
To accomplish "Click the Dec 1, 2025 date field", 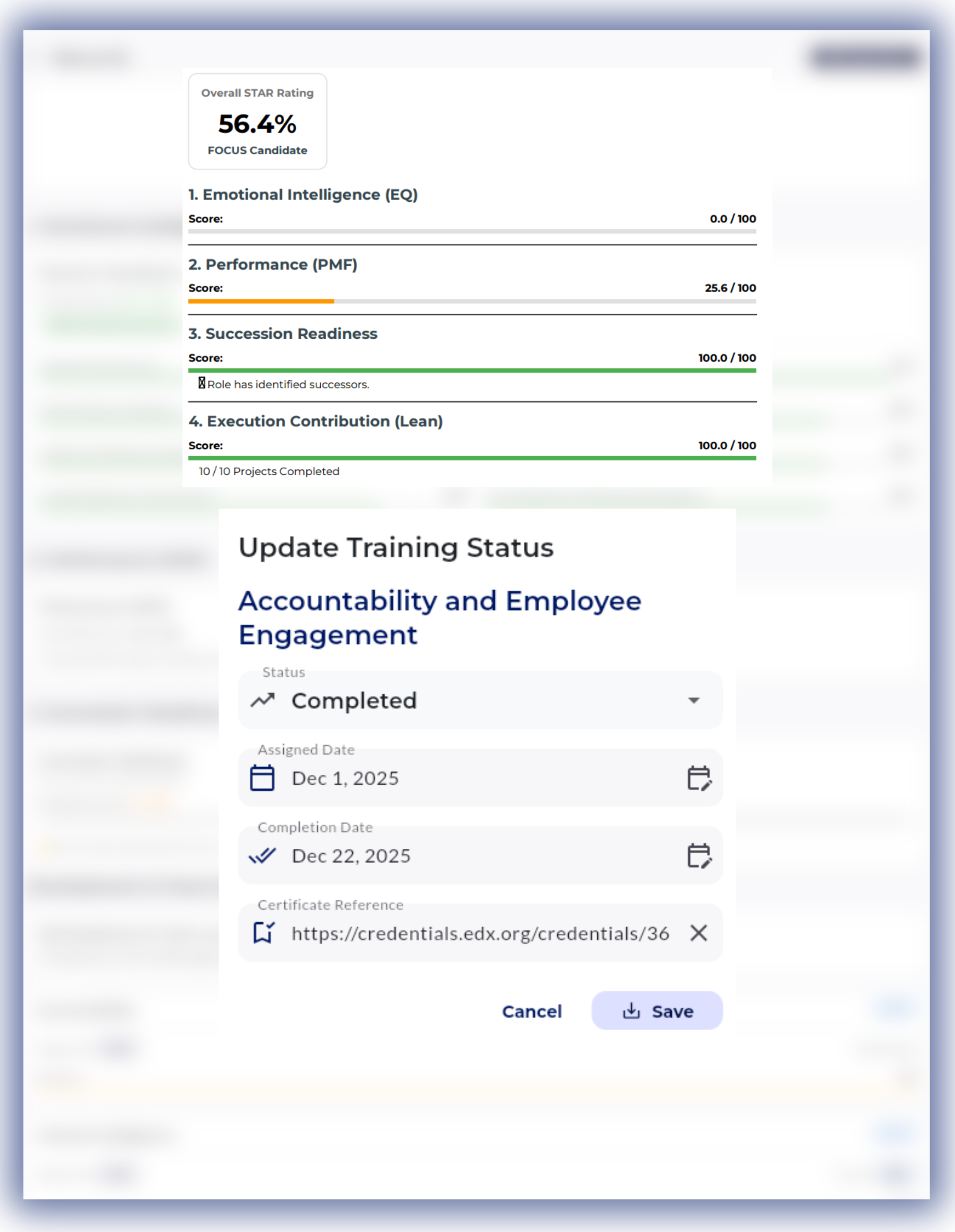I will coord(345,778).
